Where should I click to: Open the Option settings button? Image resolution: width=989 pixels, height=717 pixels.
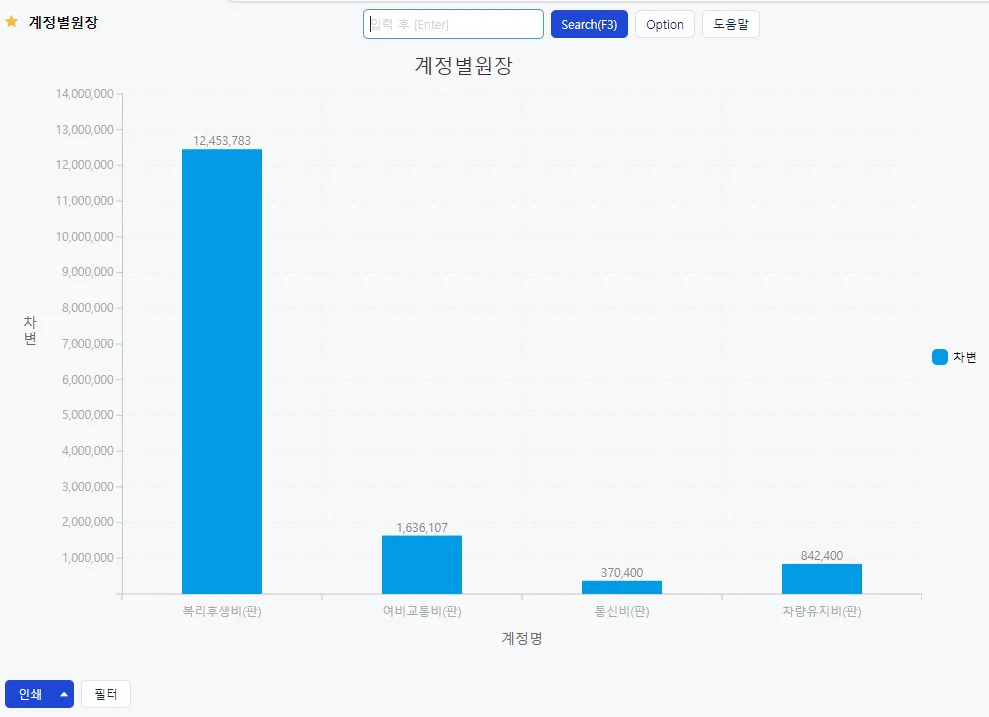[665, 25]
